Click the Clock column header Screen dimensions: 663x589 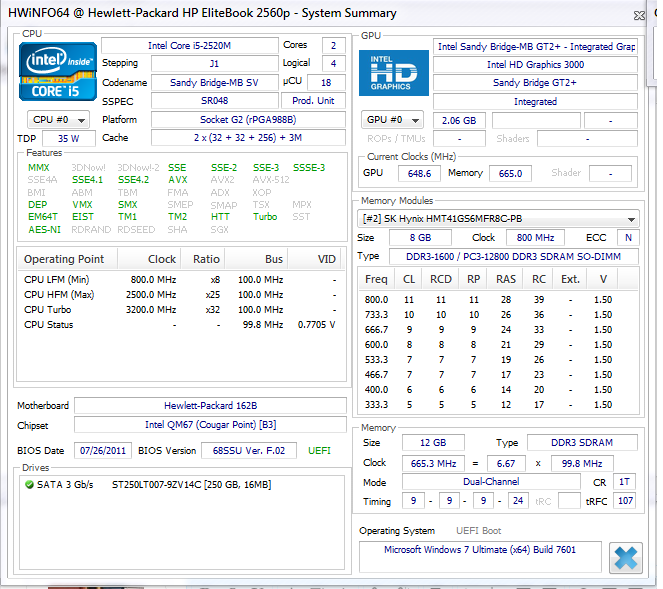click(x=161, y=259)
